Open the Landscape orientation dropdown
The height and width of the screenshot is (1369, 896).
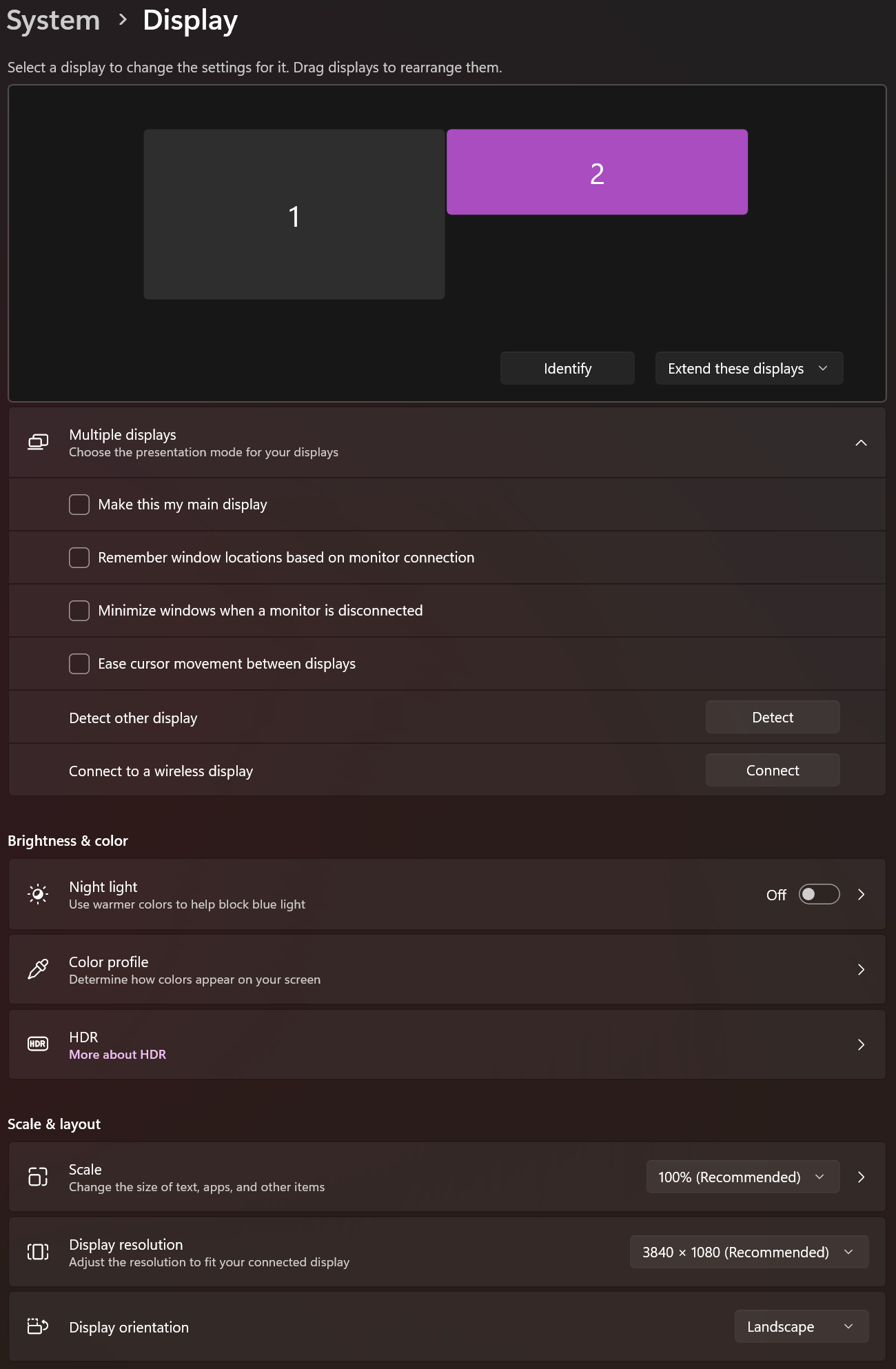(802, 1327)
